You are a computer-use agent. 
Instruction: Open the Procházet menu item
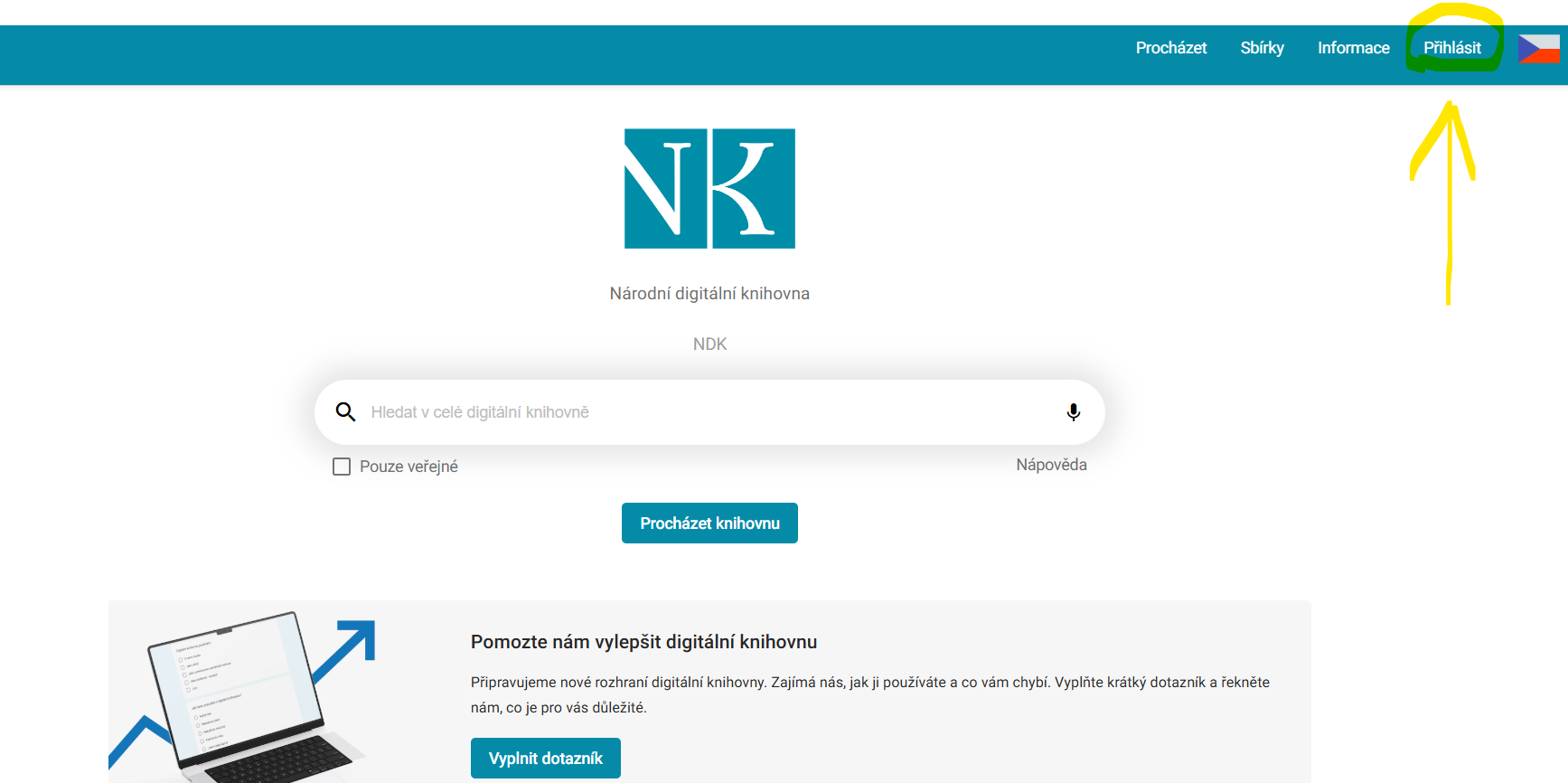click(1171, 48)
